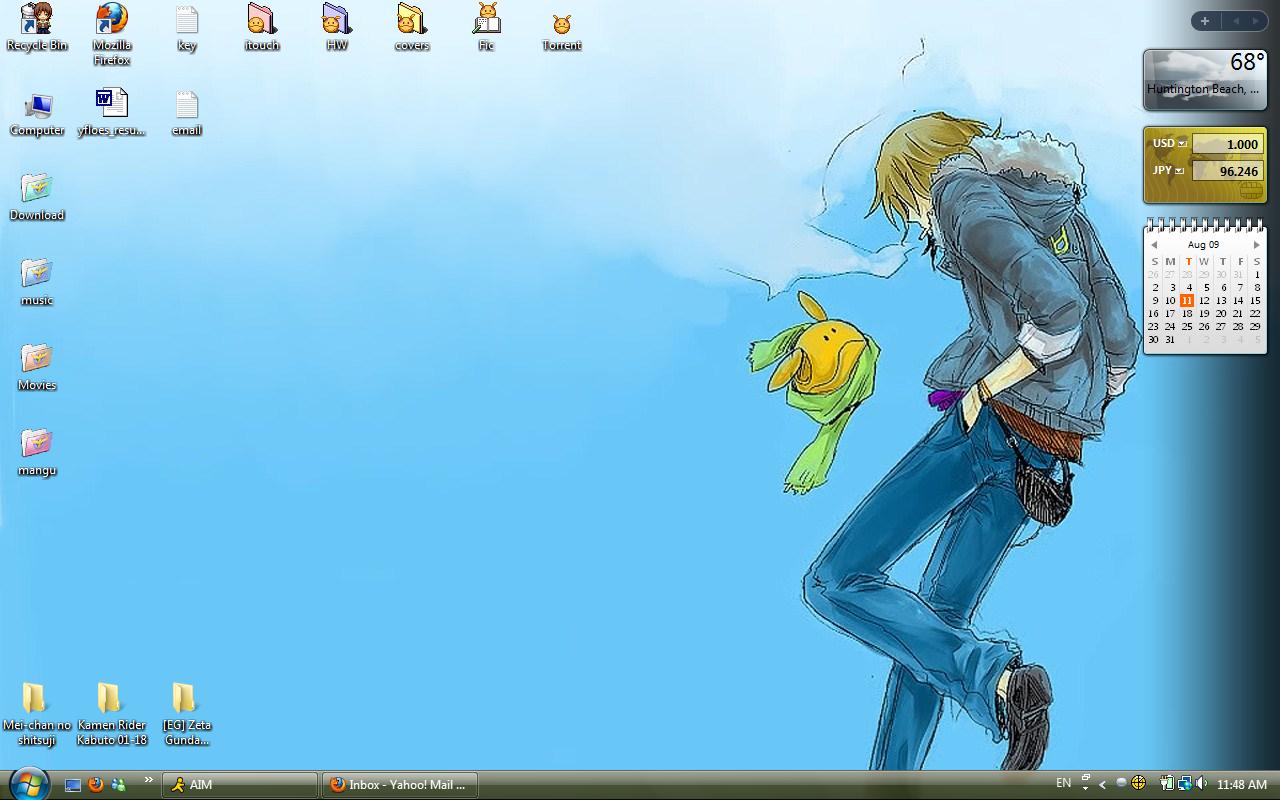1280x800 pixels.
Task: Select the covers folder icon
Action: (412, 27)
